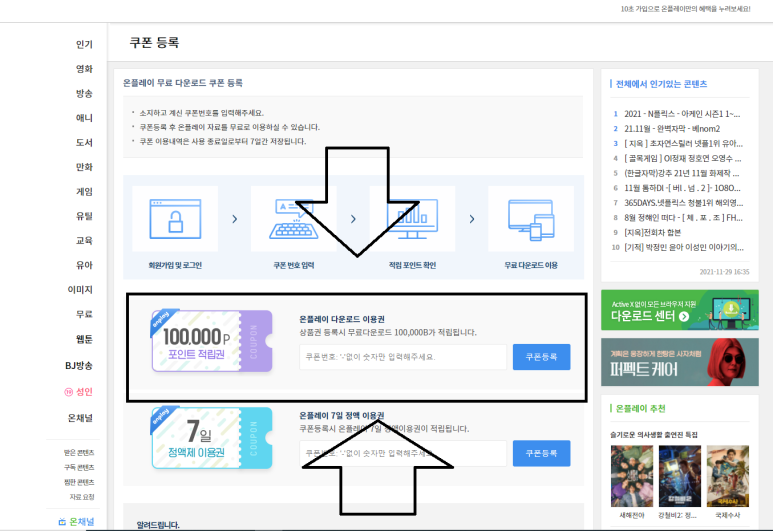This screenshot has height=531, width=773.
Task: Click the 19 adult badge icon
Action: [x=69, y=392]
